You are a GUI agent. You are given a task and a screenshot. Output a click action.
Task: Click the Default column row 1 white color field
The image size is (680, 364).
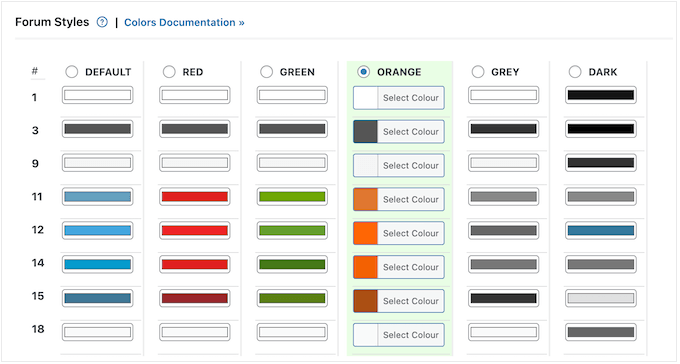click(x=98, y=95)
